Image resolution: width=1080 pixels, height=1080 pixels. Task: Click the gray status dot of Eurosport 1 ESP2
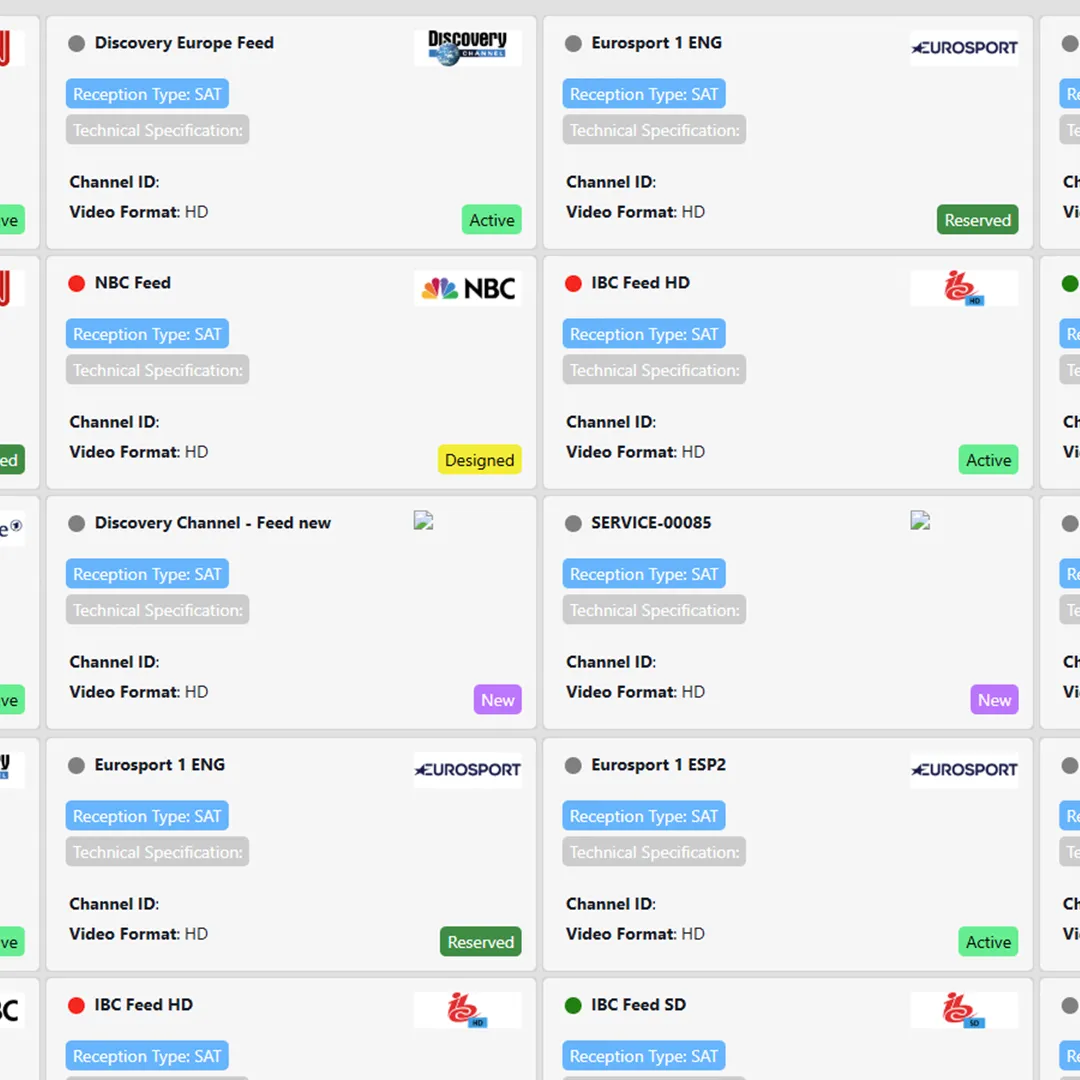573,765
